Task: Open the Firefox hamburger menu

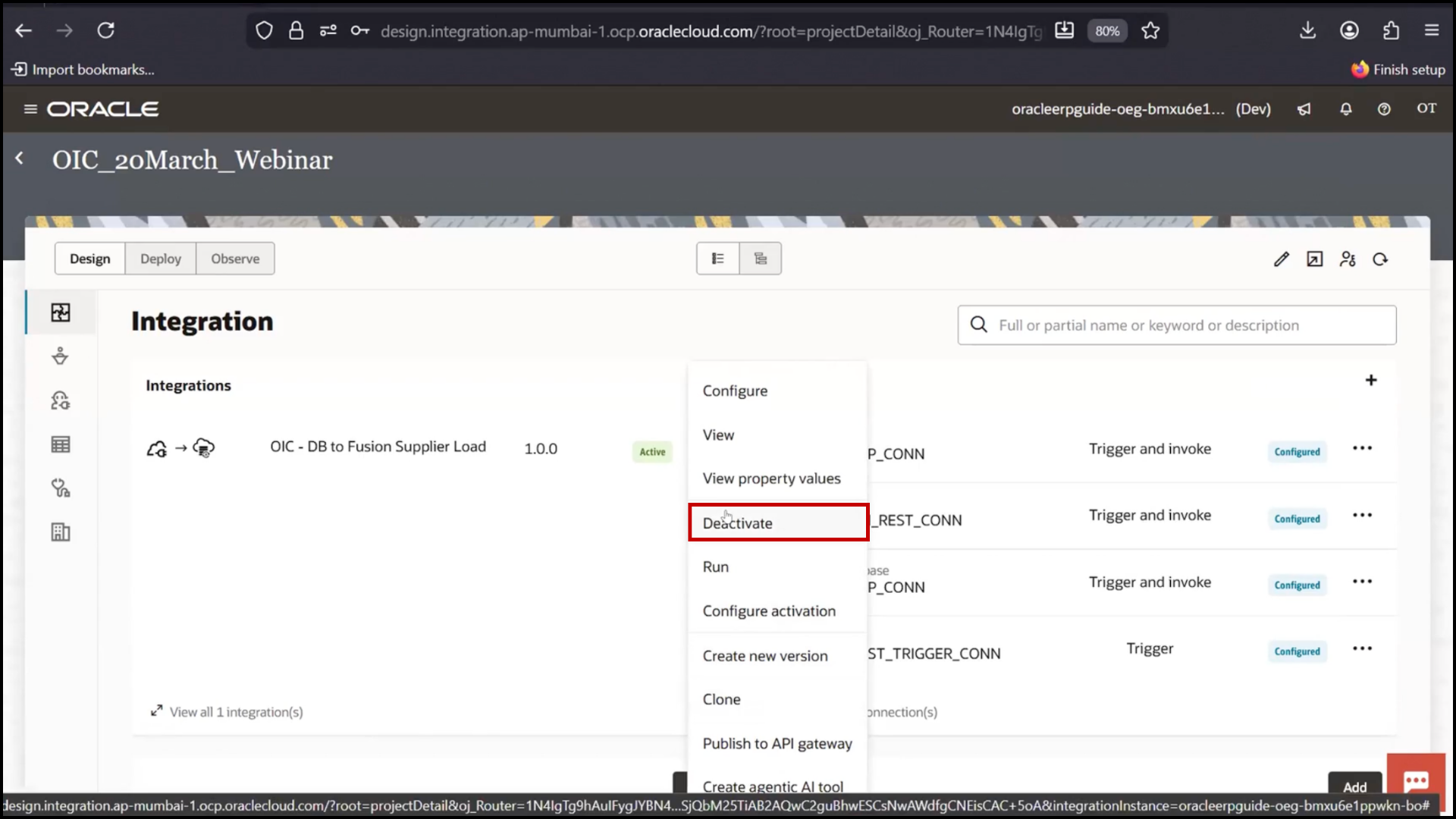Action: point(1432,30)
